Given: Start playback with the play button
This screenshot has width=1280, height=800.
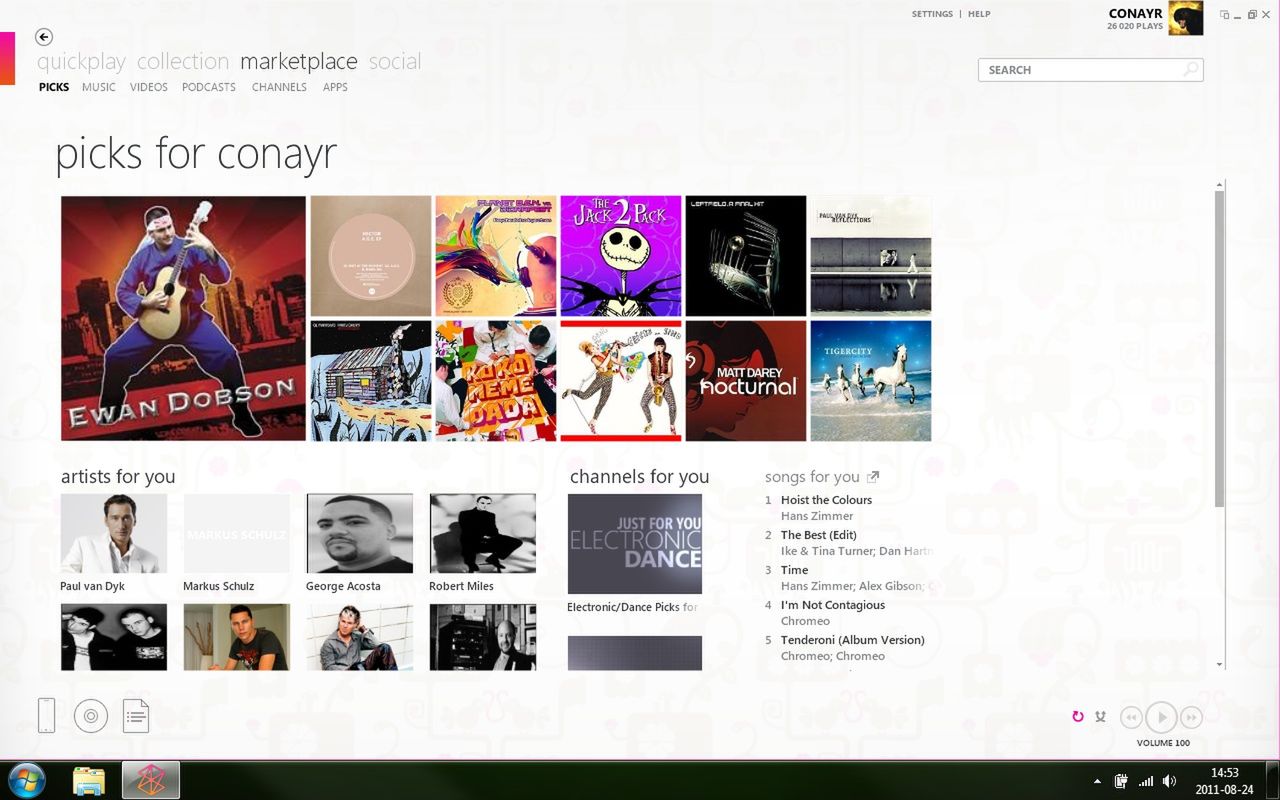Looking at the screenshot, I should point(1161,717).
